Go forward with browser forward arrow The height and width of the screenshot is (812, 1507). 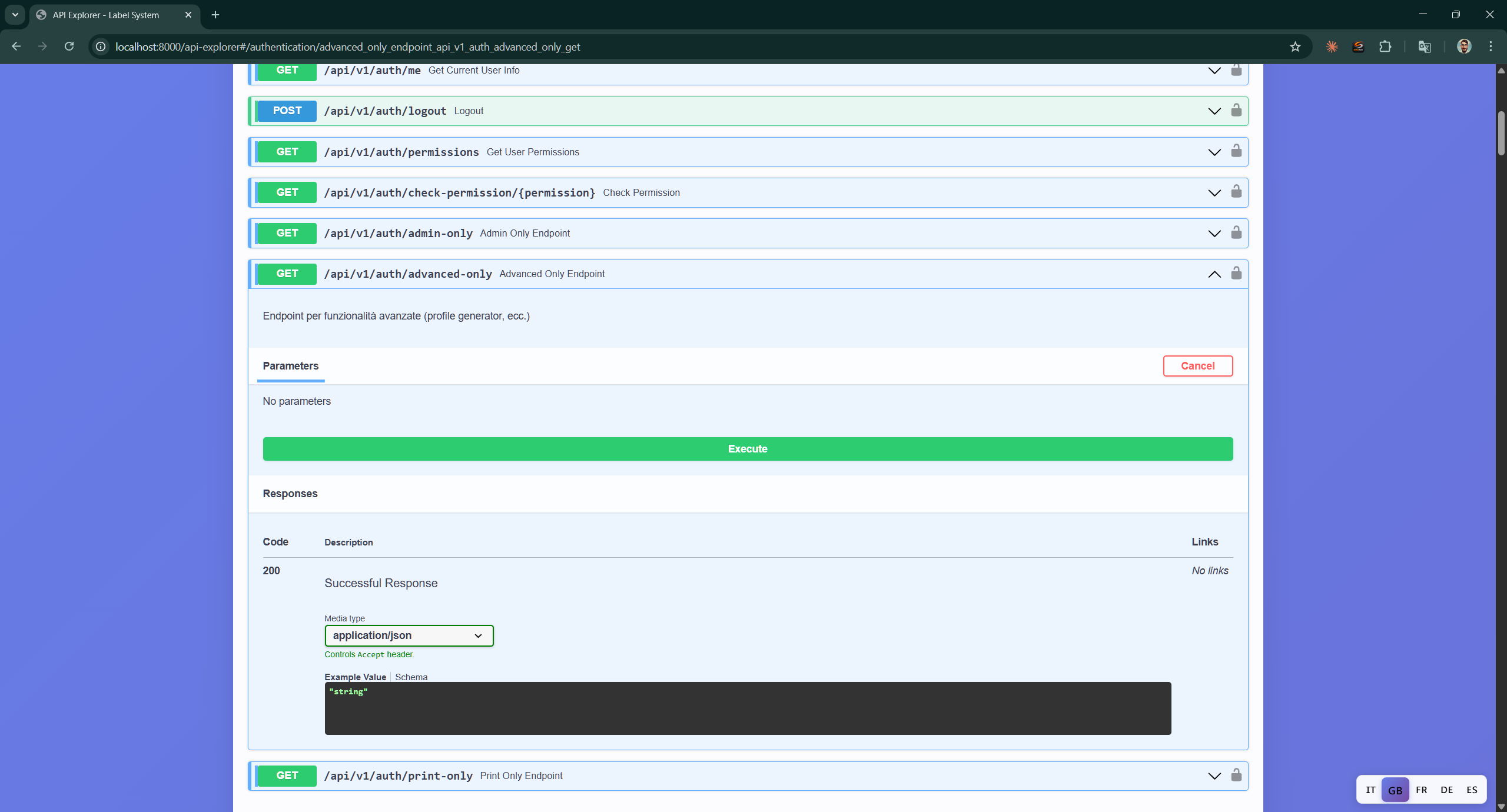pyautogui.click(x=42, y=46)
